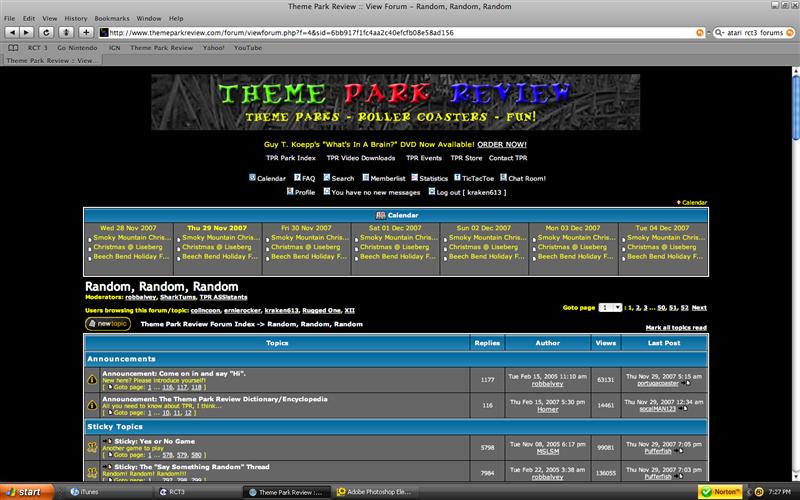Click the Norton tray icon
Image resolution: width=800 pixels, height=500 pixels.
[x=720, y=492]
